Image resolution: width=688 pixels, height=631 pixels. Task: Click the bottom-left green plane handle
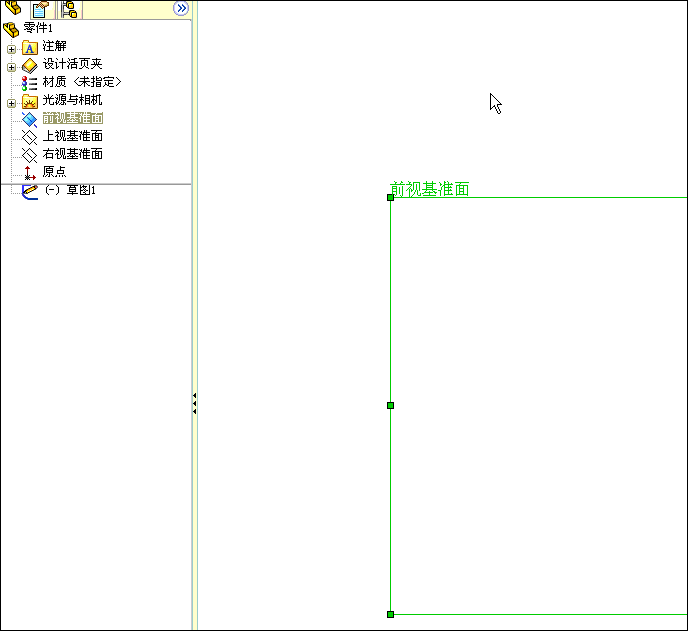coord(391,614)
